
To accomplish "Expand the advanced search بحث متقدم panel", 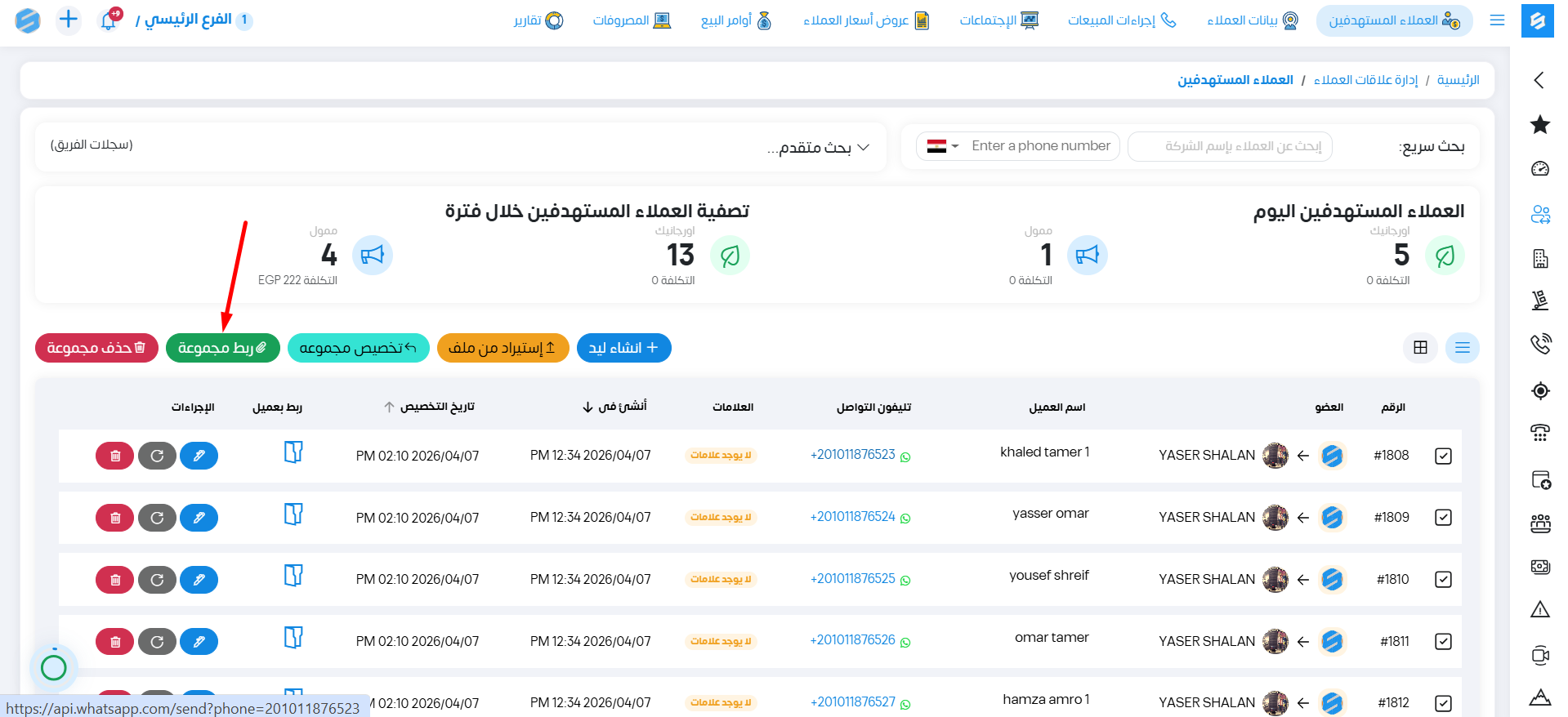I will [818, 147].
